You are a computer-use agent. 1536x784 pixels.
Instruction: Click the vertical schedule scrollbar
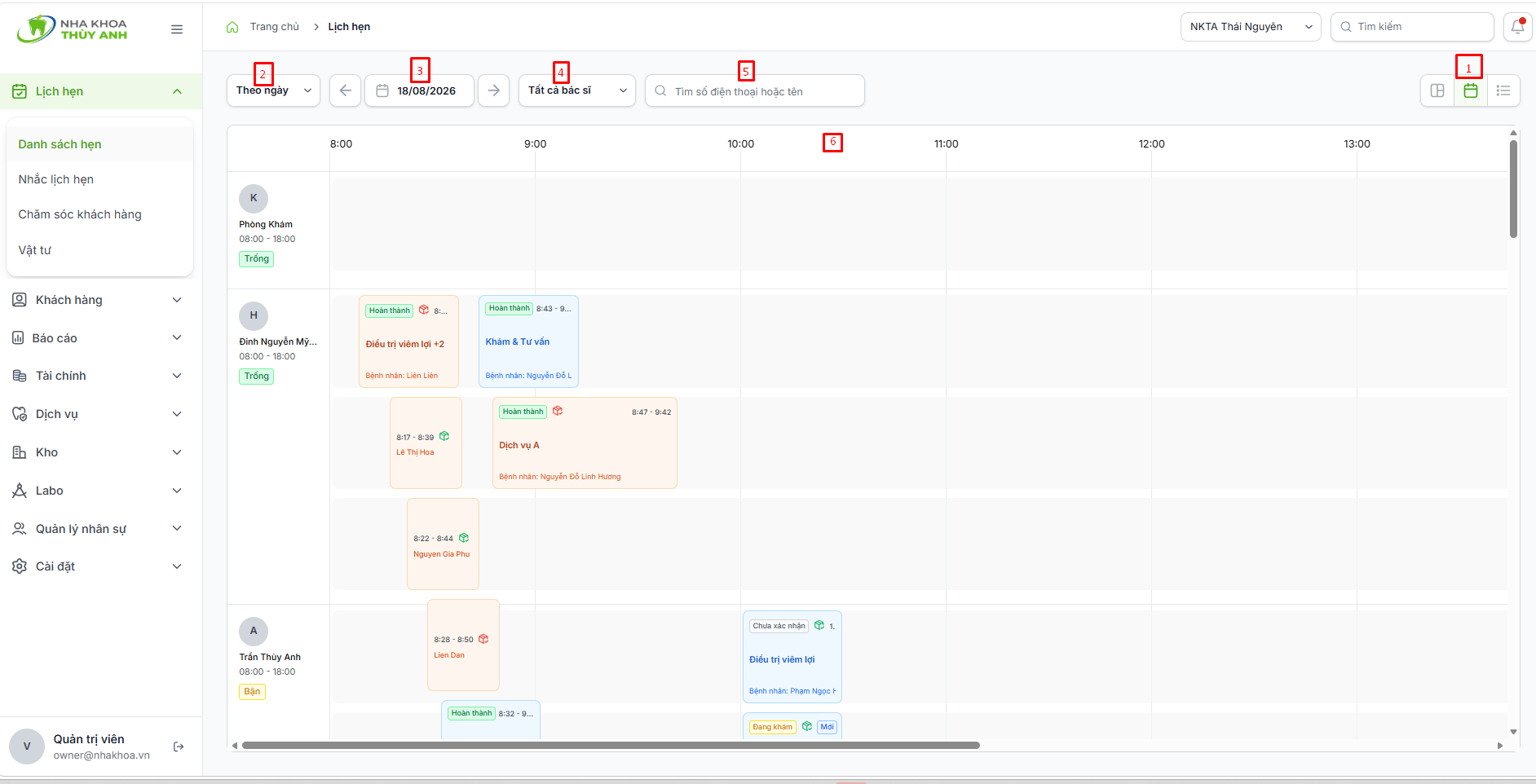[x=1513, y=189]
